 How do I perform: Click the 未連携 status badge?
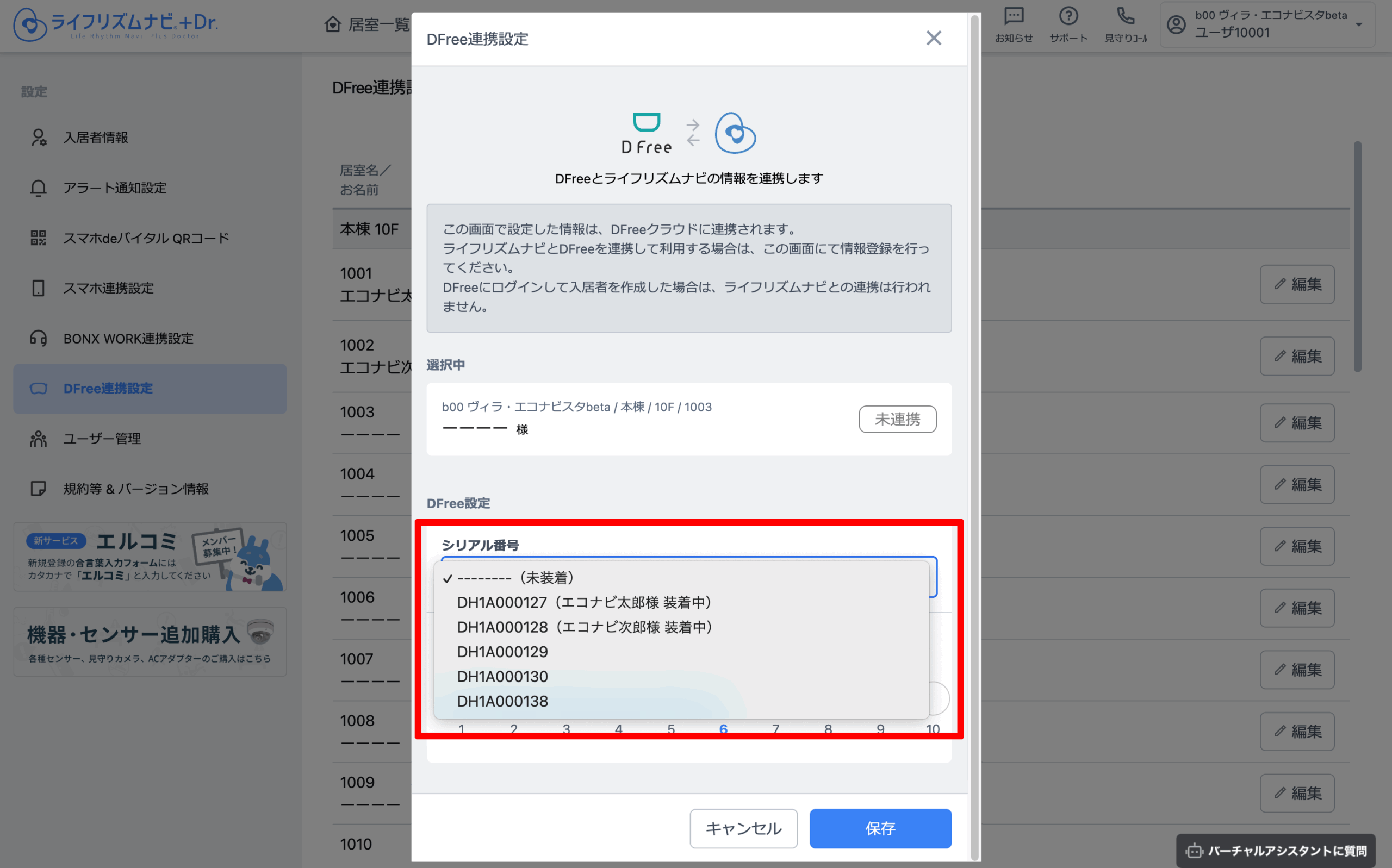tap(898, 419)
